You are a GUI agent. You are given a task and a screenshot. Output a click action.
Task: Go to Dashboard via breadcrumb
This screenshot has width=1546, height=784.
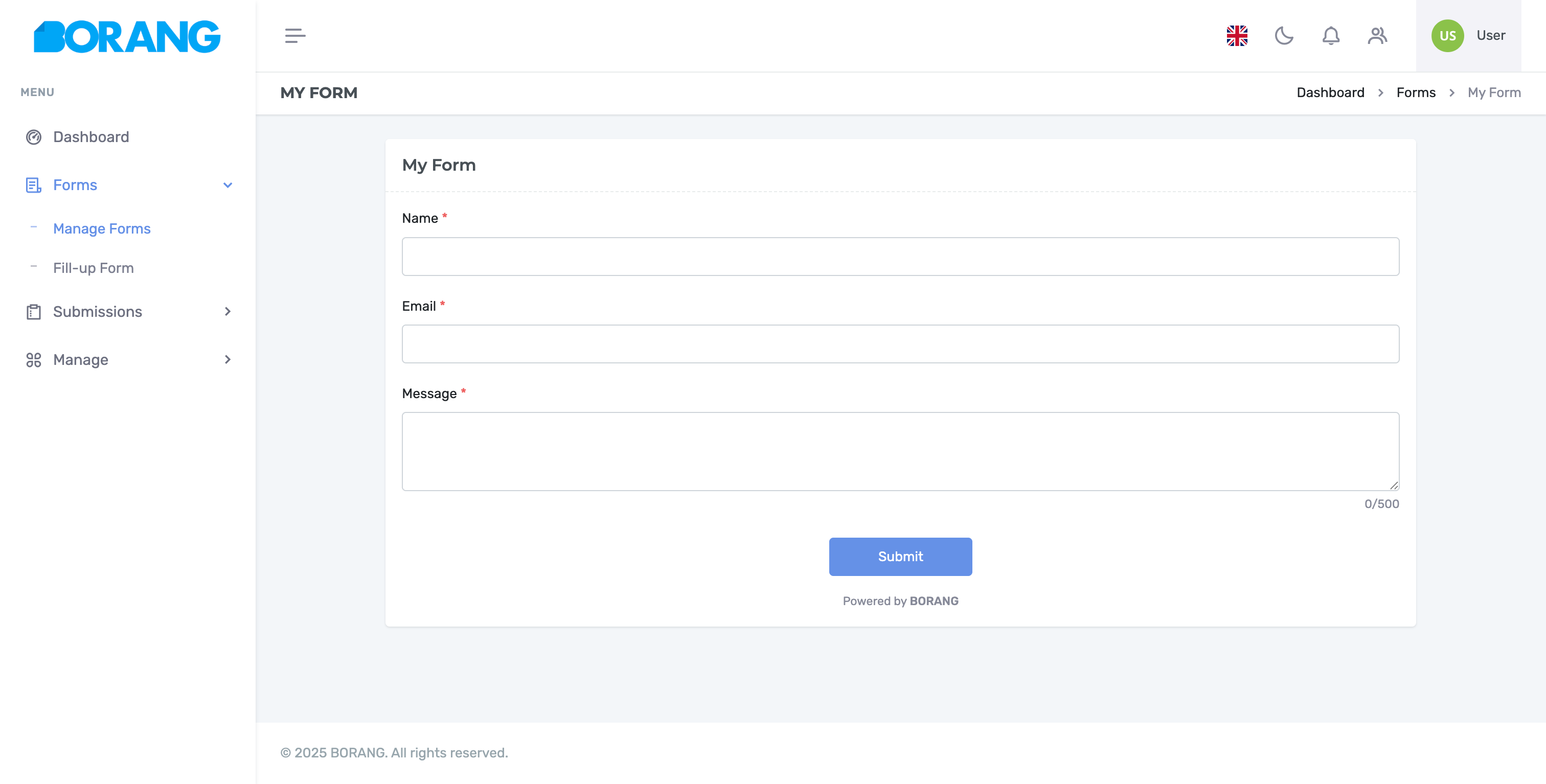click(1330, 93)
